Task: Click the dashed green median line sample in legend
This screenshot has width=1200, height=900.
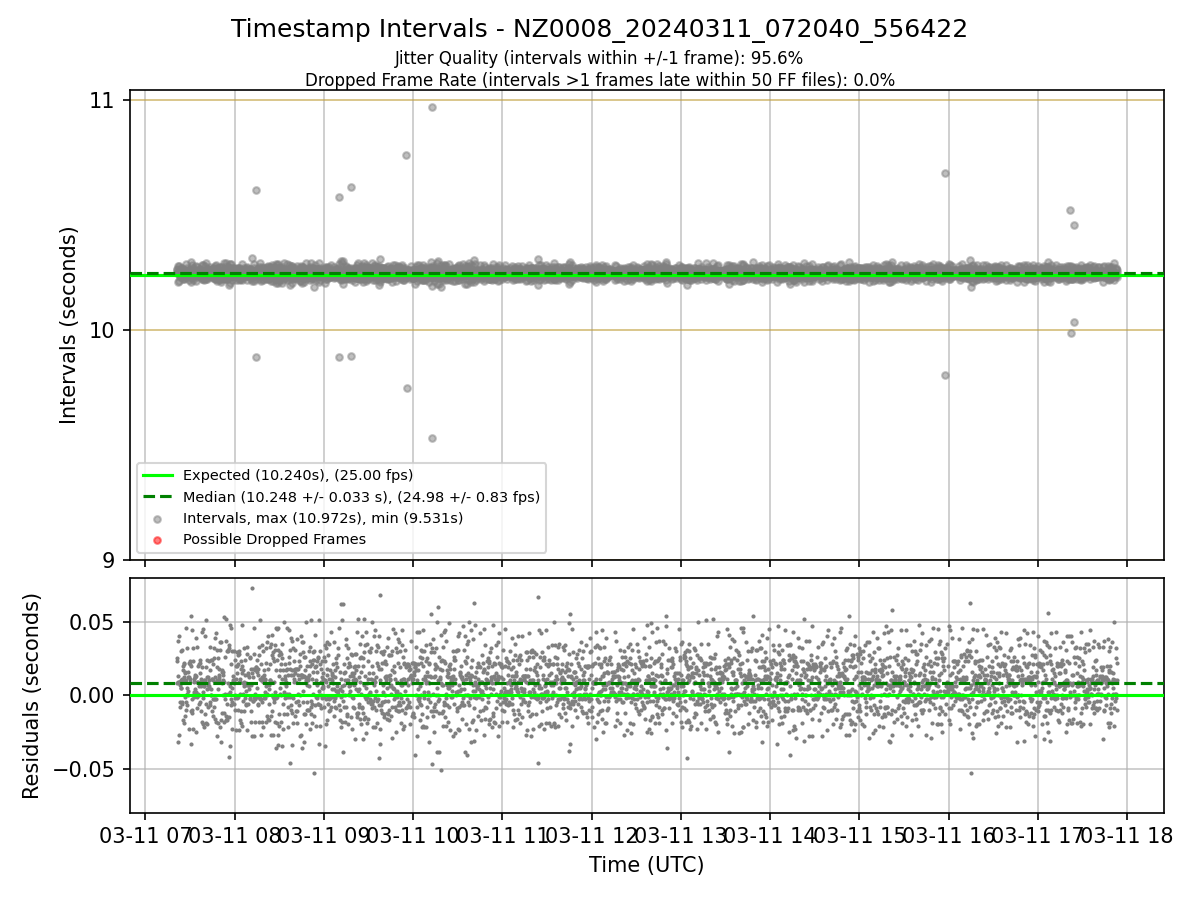Action: click(x=158, y=496)
